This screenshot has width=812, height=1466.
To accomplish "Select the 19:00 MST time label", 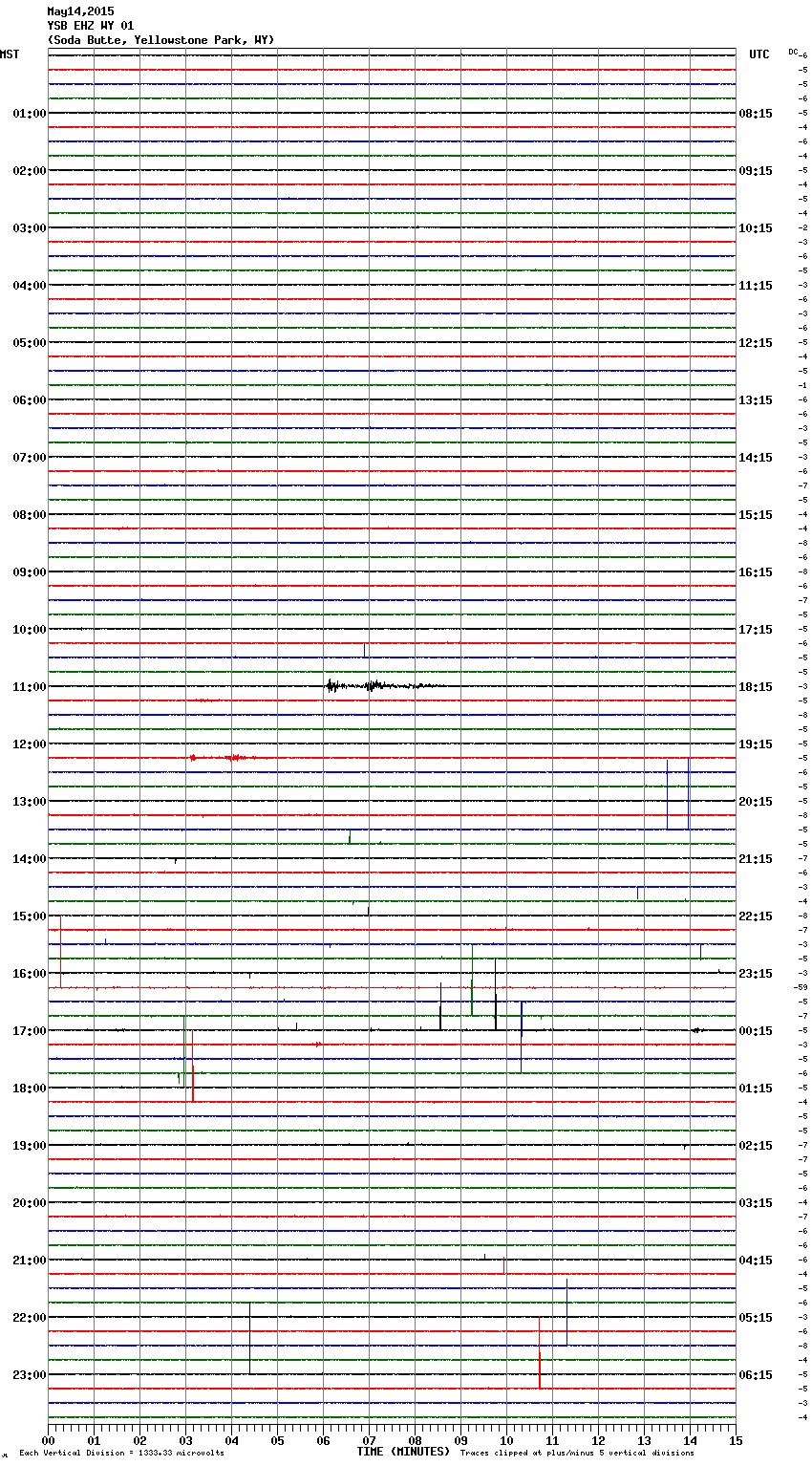I will click(30, 1146).
